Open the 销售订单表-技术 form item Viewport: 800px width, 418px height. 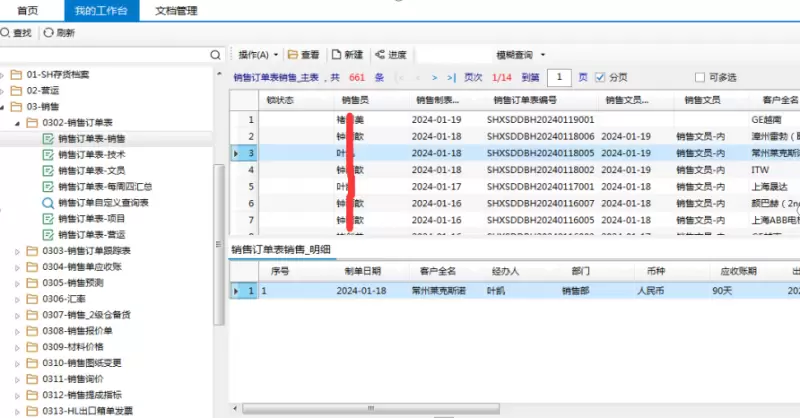coord(48,155)
